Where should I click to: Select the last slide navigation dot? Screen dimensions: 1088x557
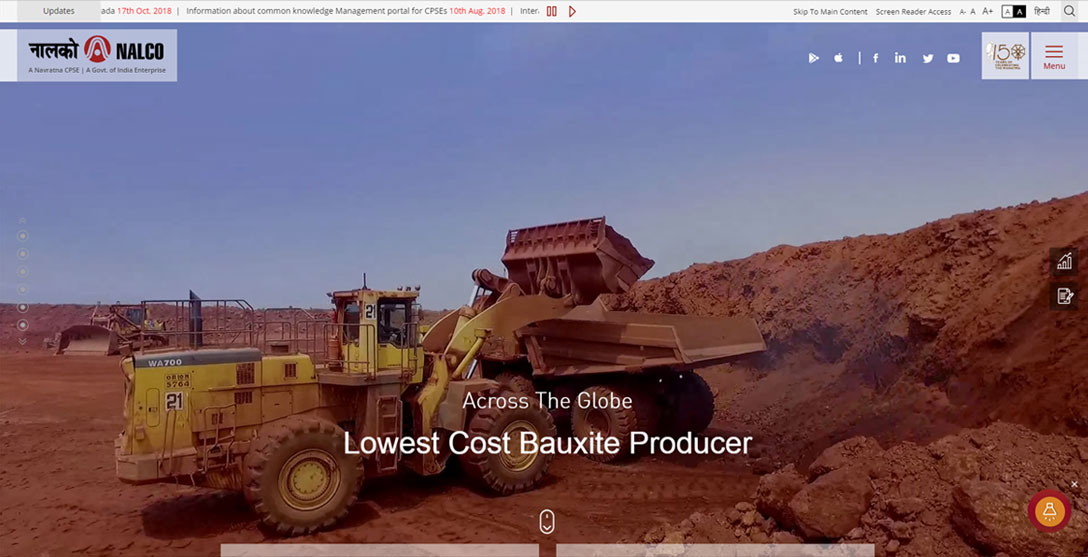coord(22,325)
